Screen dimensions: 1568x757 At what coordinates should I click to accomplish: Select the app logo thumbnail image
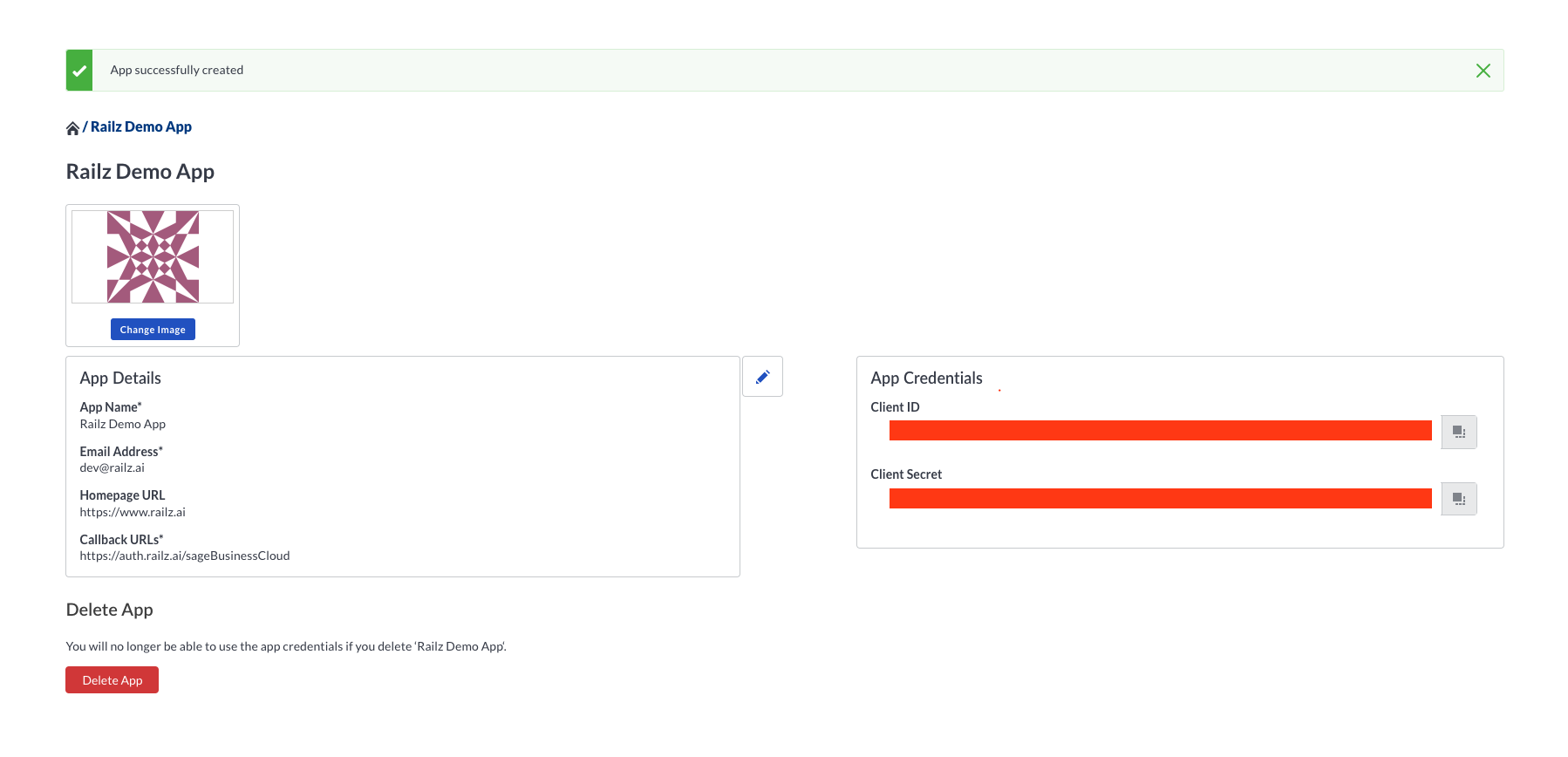click(153, 256)
